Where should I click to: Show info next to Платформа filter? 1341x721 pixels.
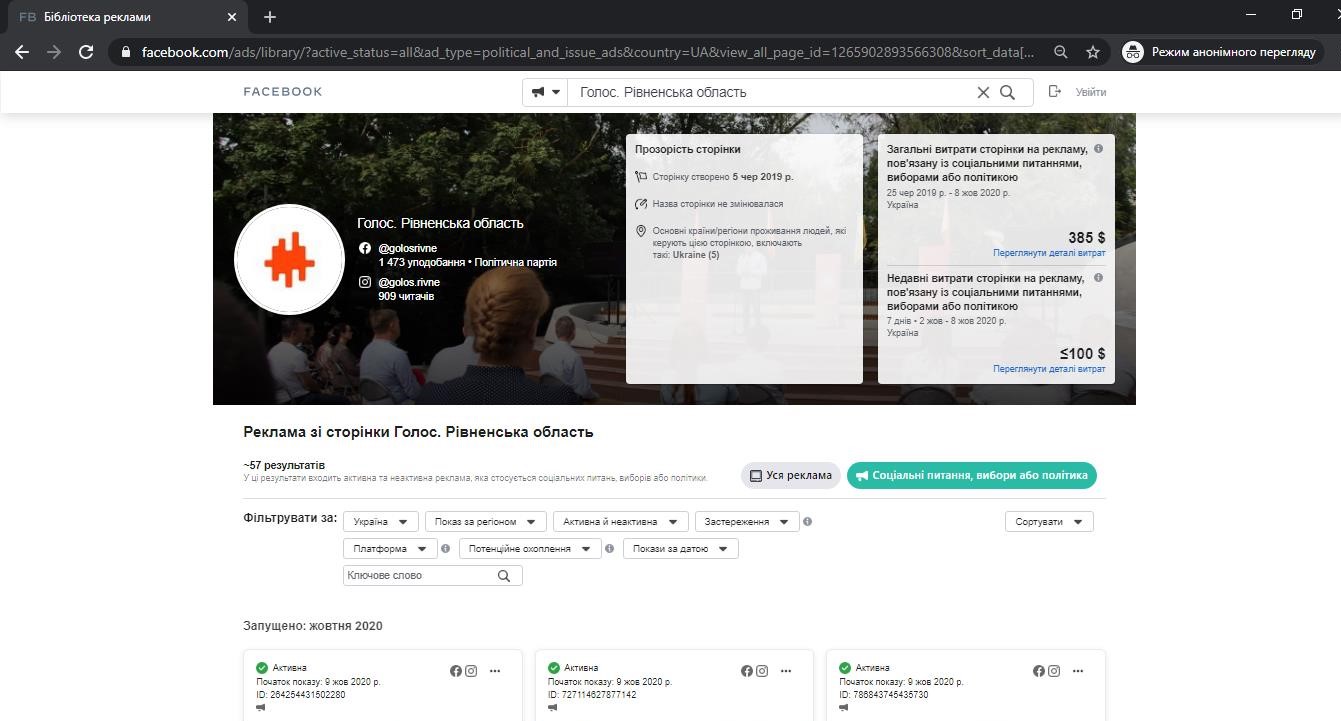pos(446,549)
